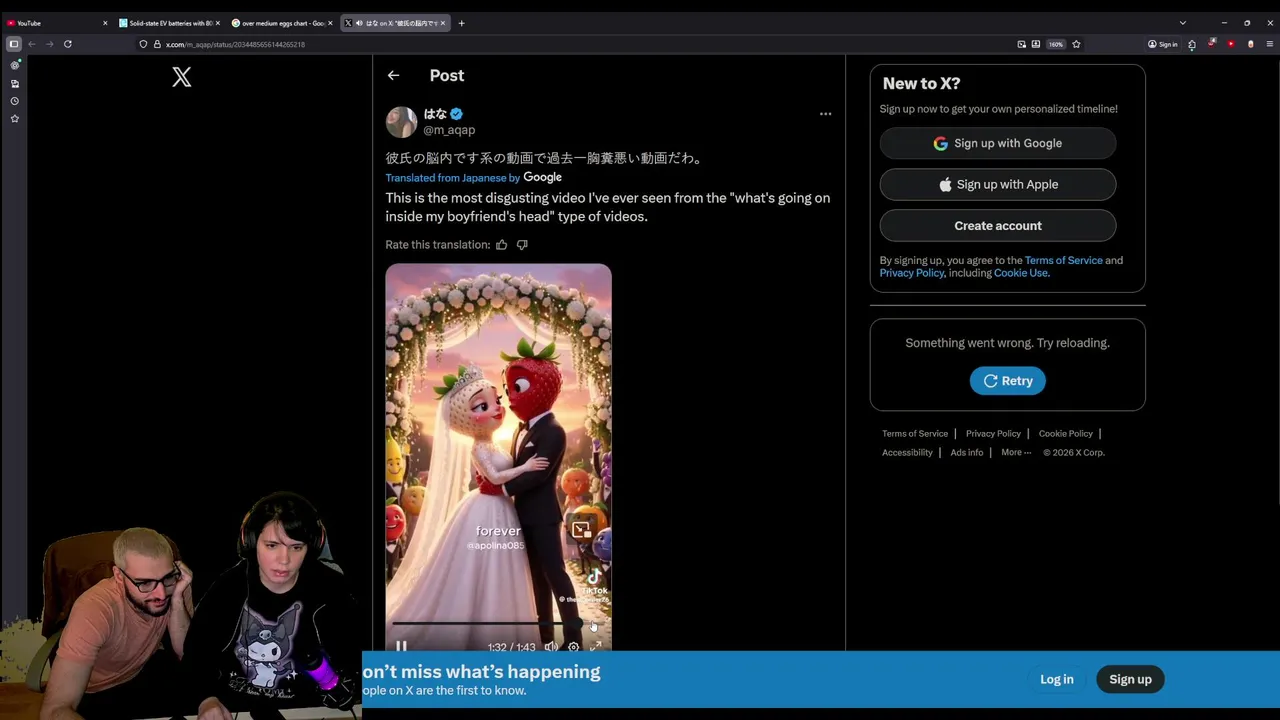
Task: Seek along the video progress bar
Action: pyautogui.click(x=498, y=624)
